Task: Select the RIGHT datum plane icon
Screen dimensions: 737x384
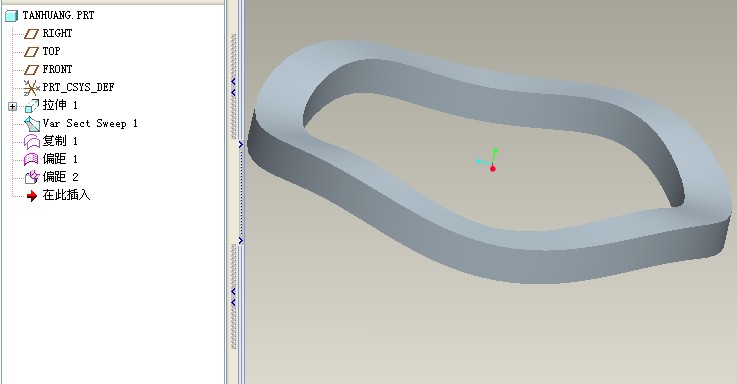Action: [31, 34]
